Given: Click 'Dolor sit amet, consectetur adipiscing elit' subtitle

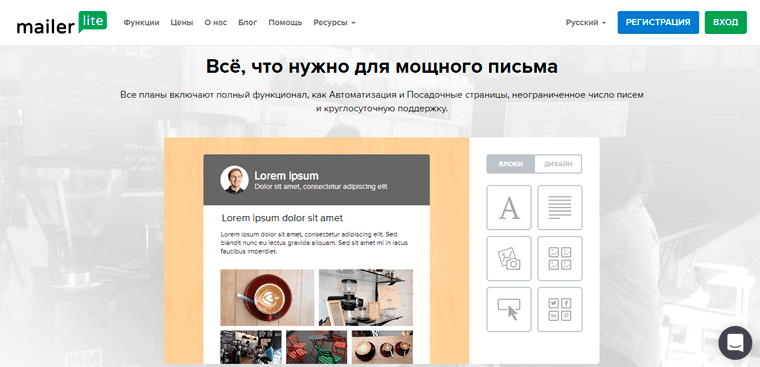Looking at the screenshot, I should (x=321, y=187).
